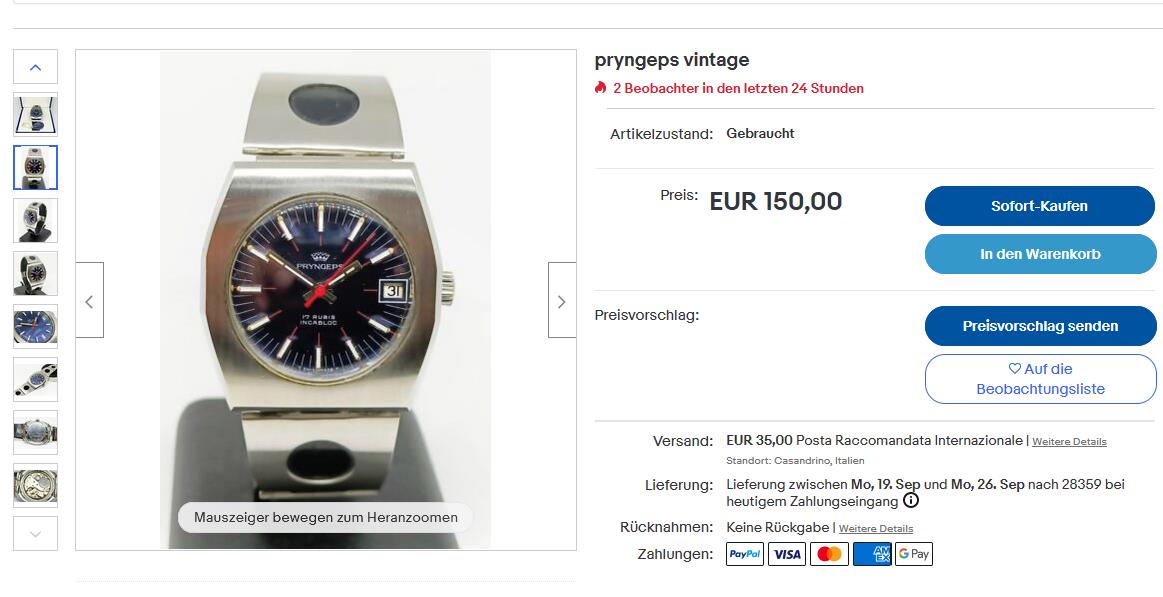Add item via In den Warenkorb

pyautogui.click(x=1039, y=254)
